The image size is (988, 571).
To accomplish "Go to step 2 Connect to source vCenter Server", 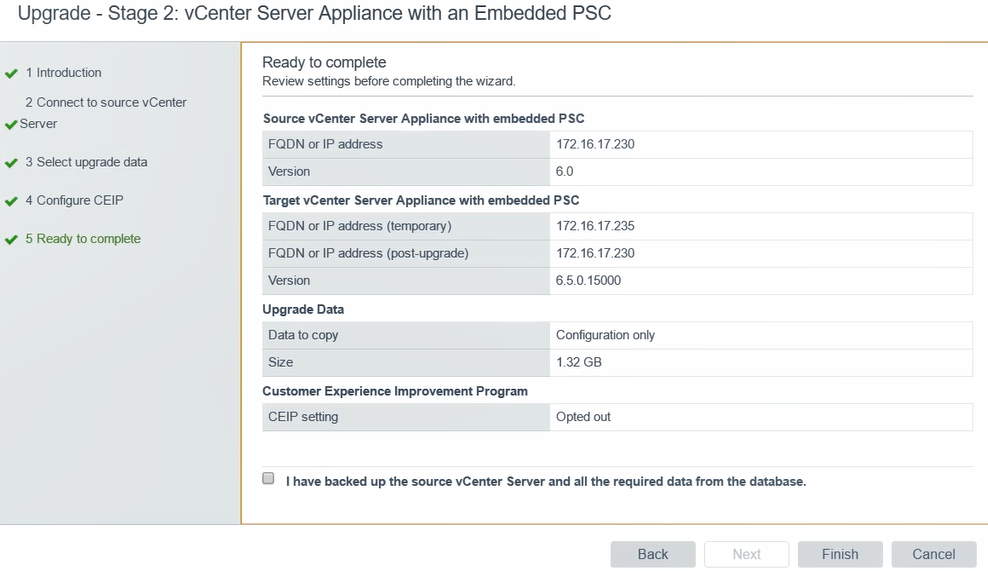I will (103, 113).
